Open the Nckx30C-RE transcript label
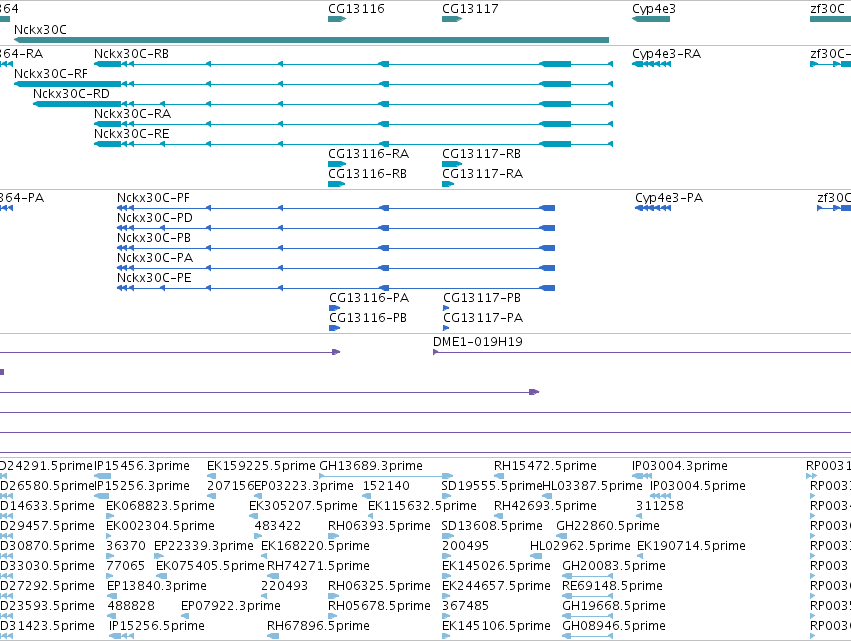This screenshot has width=851, height=641. 131,134
